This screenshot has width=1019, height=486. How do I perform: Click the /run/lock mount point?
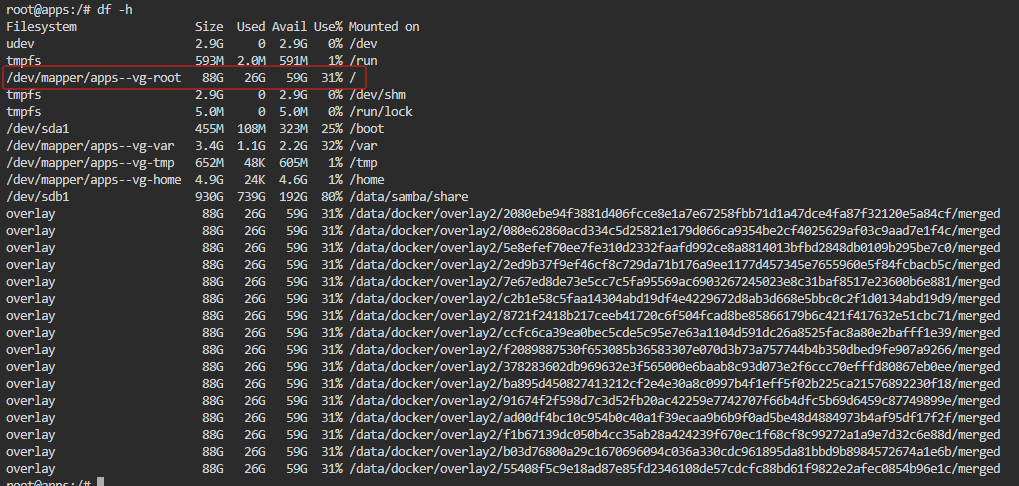[381, 112]
